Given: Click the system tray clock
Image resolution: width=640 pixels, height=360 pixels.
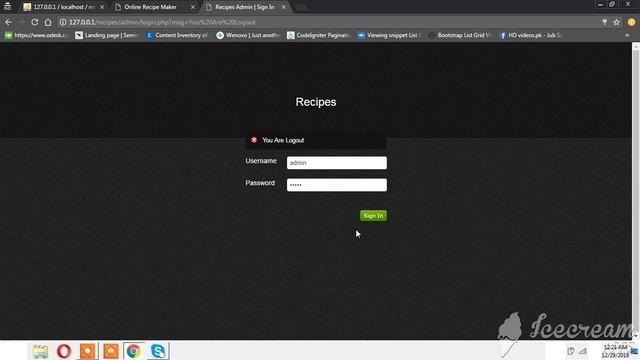Looking at the screenshot, I should [616, 351].
